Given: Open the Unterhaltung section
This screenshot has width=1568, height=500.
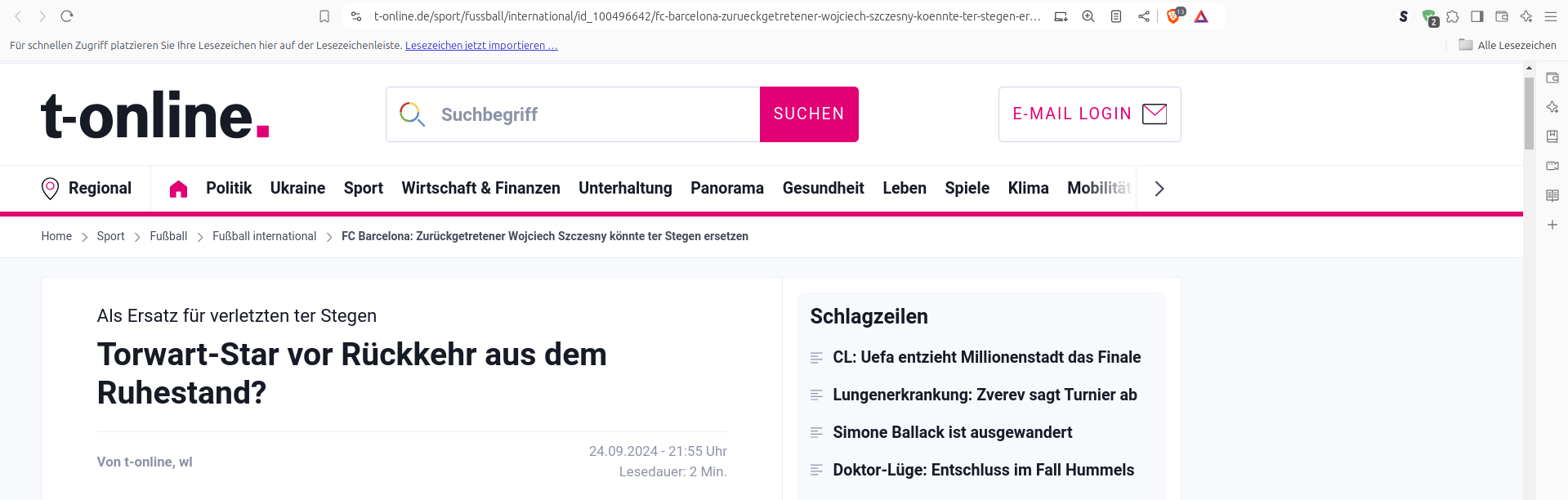Looking at the screenshot, I should click(625, 188).
